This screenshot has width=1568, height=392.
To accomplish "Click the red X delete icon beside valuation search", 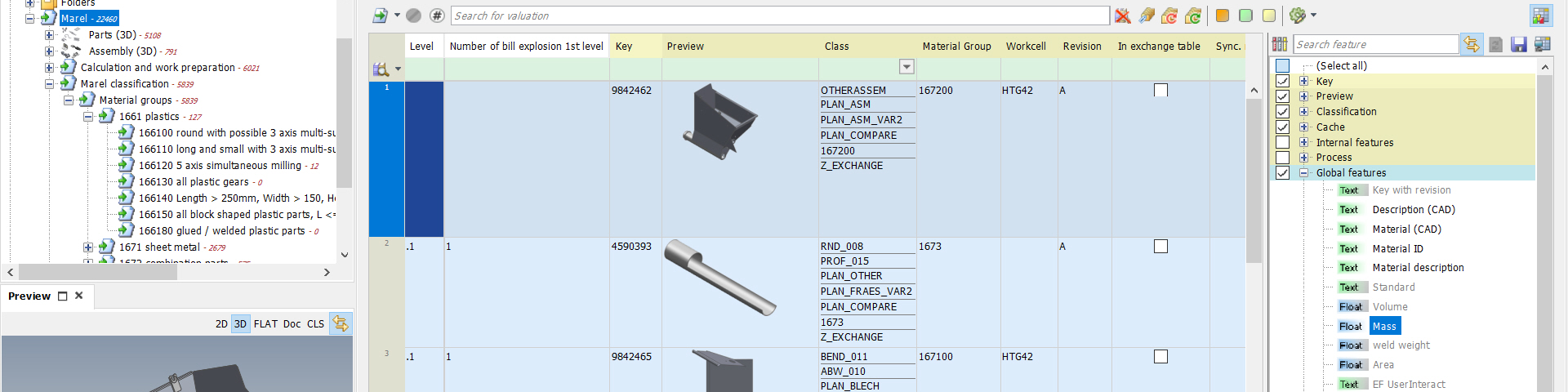I will point(1123,16).
